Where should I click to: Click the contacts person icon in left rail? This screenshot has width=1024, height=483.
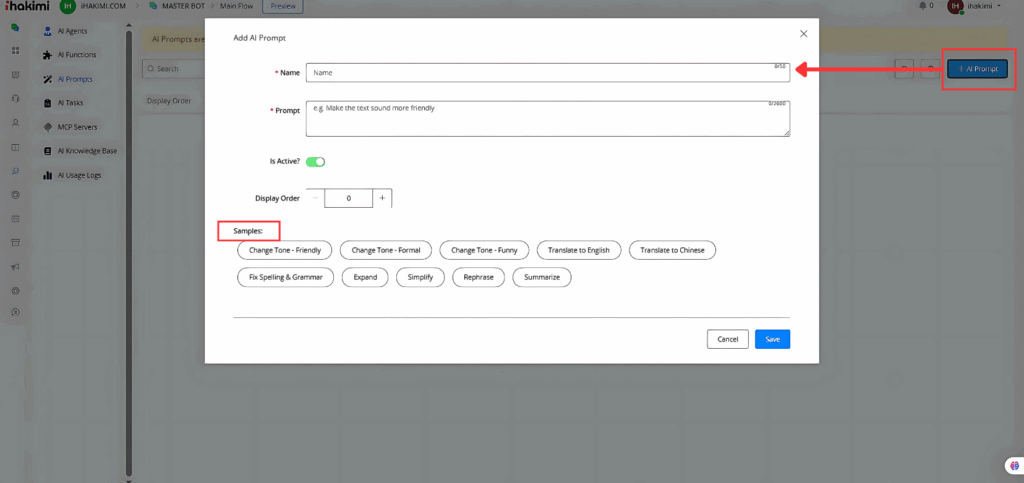point(15,123)
